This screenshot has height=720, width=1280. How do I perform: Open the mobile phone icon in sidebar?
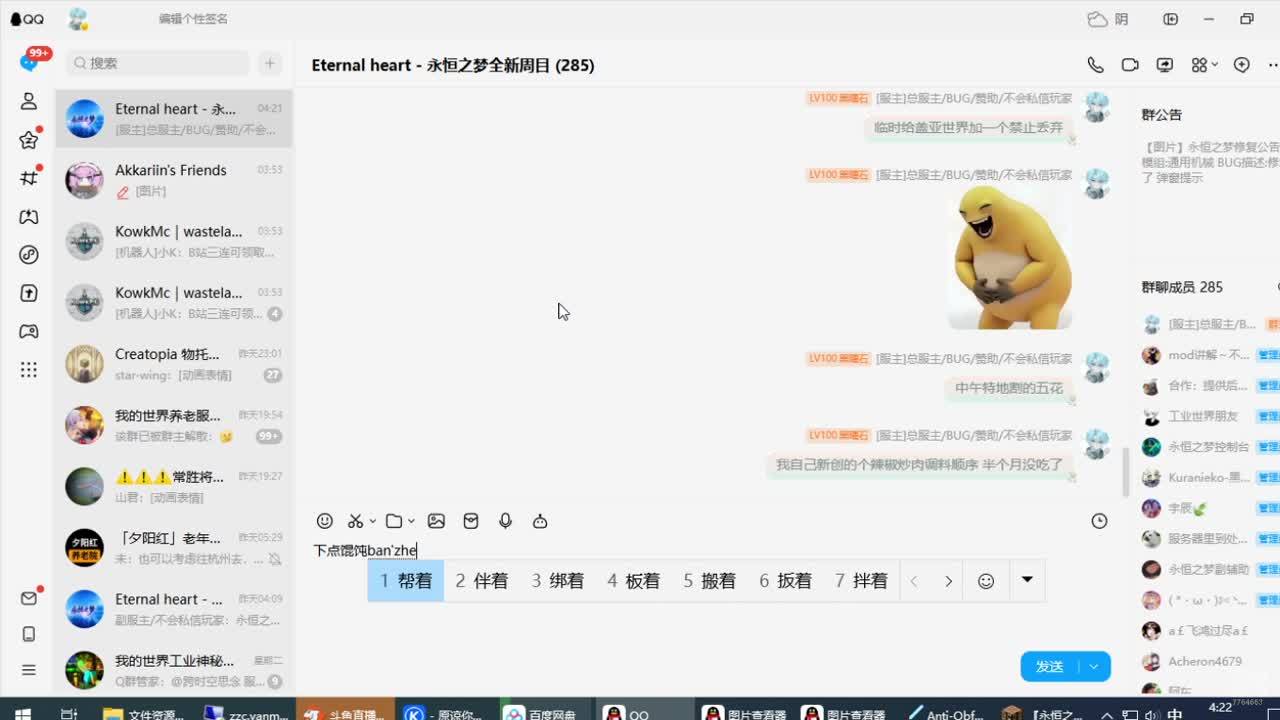pyautogui.click(x=29, y=634)
